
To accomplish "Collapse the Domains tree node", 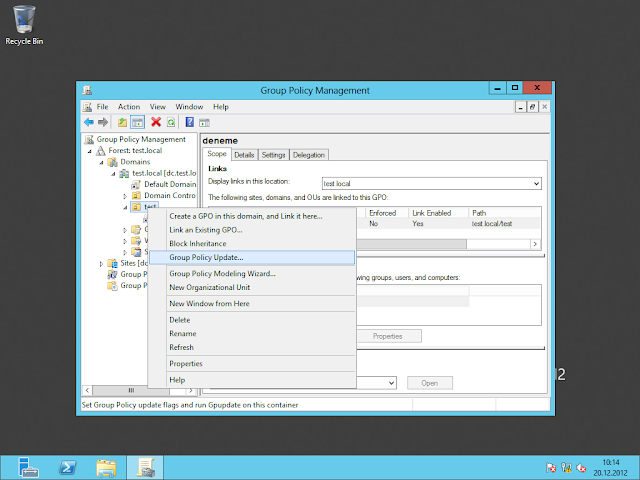I will pos(101,162).
